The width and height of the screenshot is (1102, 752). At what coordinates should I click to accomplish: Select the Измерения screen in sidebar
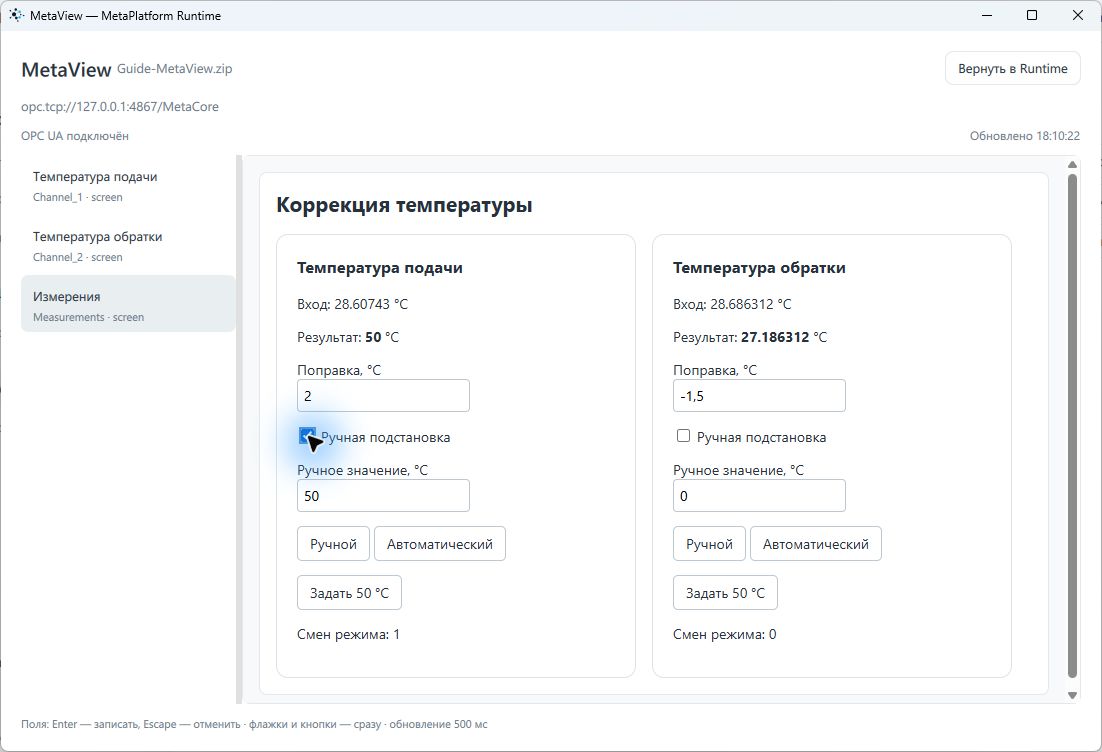click(128, 304)
